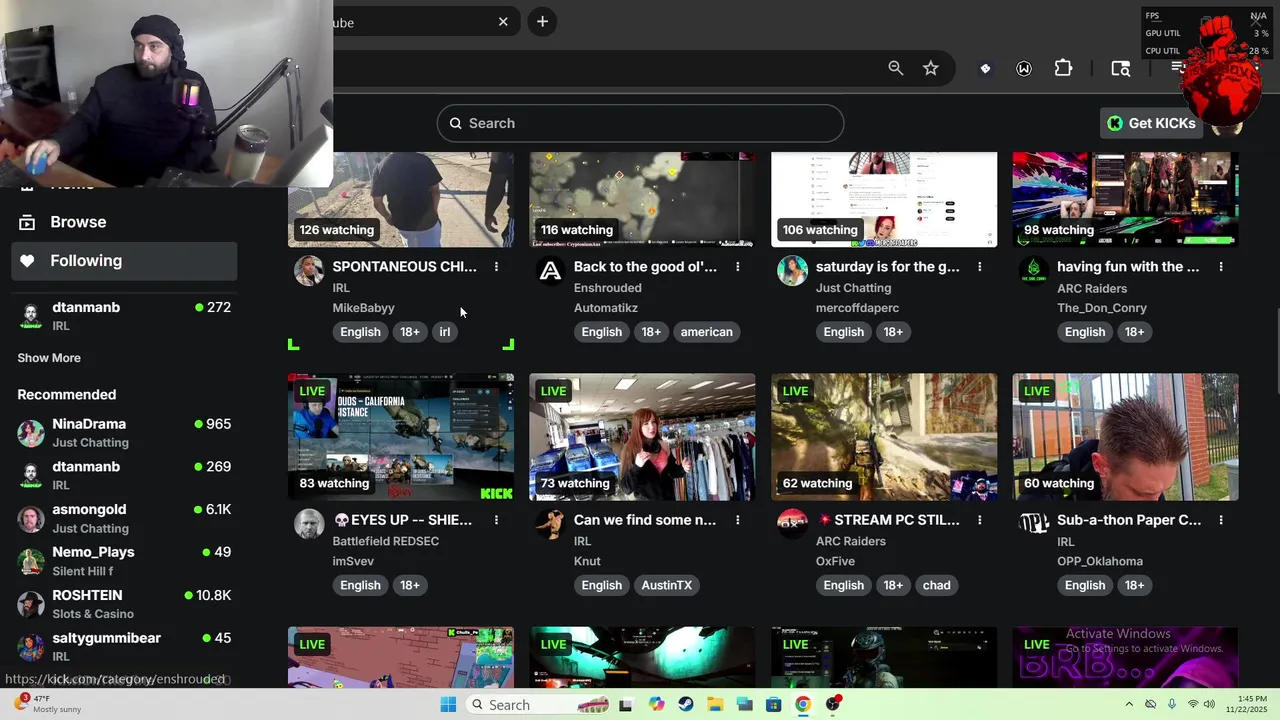Click the search-tabs icon in the browser toolbar

tap(1121, 68)
